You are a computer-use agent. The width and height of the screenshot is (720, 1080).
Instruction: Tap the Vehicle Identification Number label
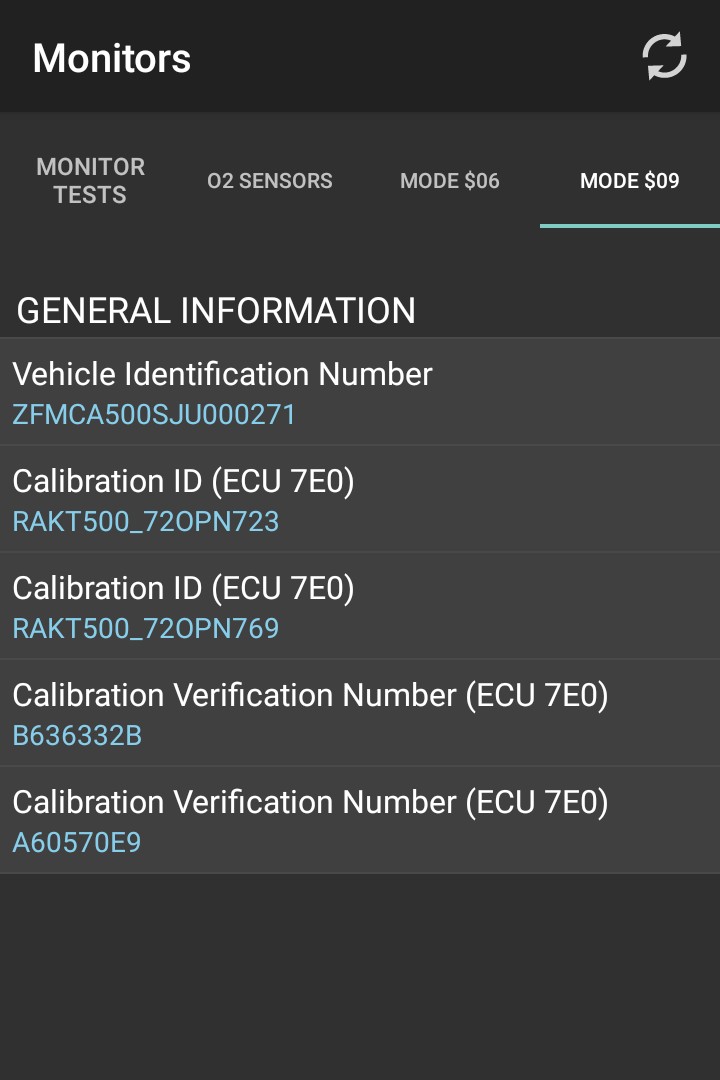(222, 374)
